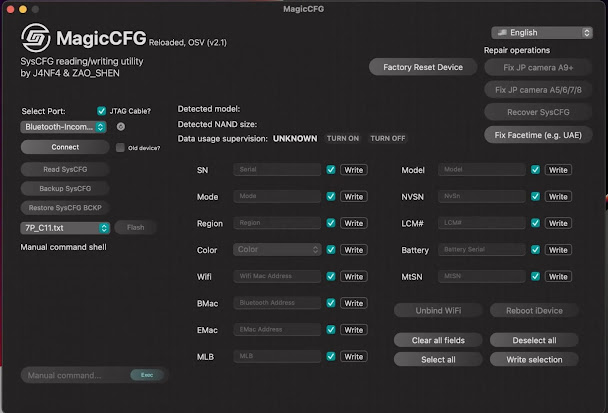Click TURN OFF for data usage supervision
608x413 pixels.
pos(388,138)
